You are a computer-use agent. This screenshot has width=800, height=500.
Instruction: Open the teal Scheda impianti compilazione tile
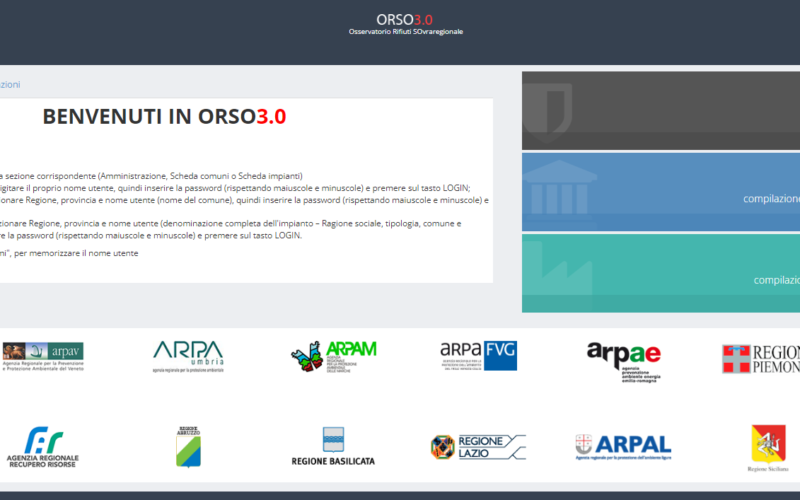coord(661,273)
